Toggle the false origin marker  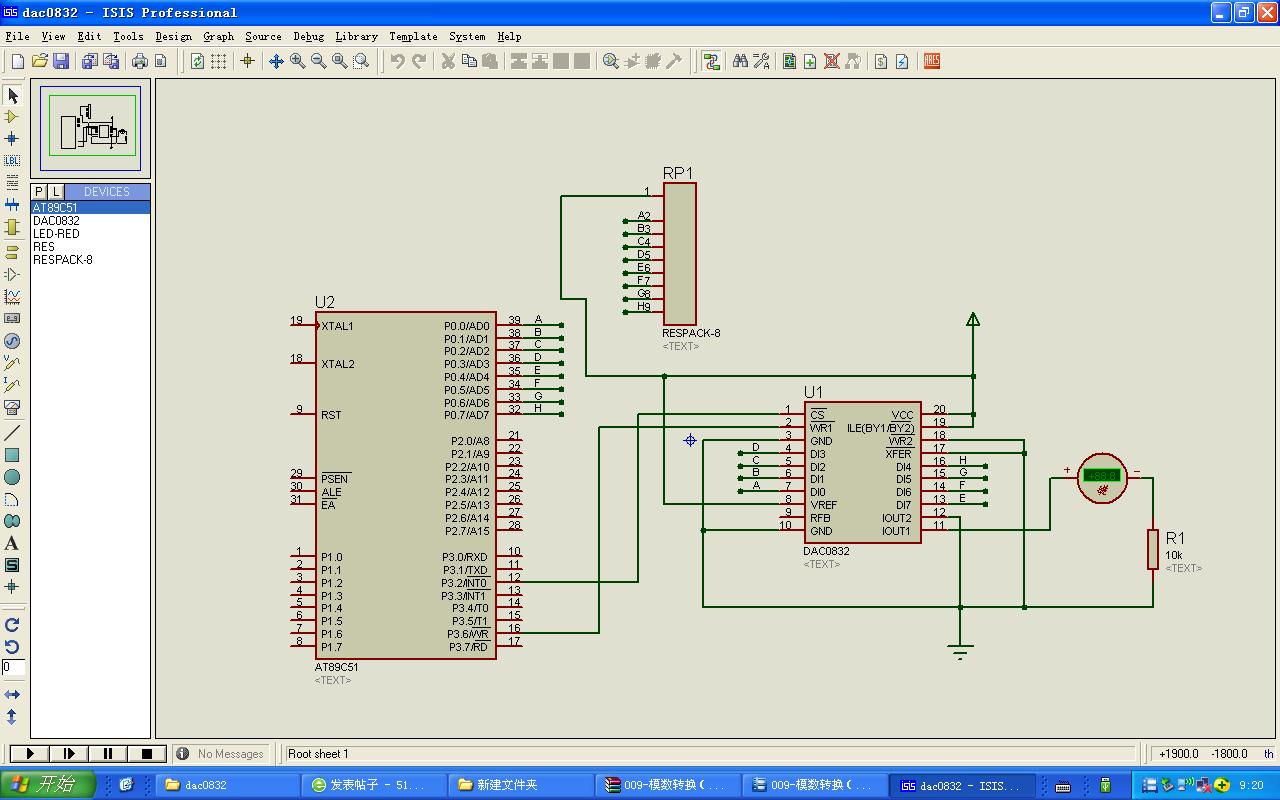(x=248, y=61)
